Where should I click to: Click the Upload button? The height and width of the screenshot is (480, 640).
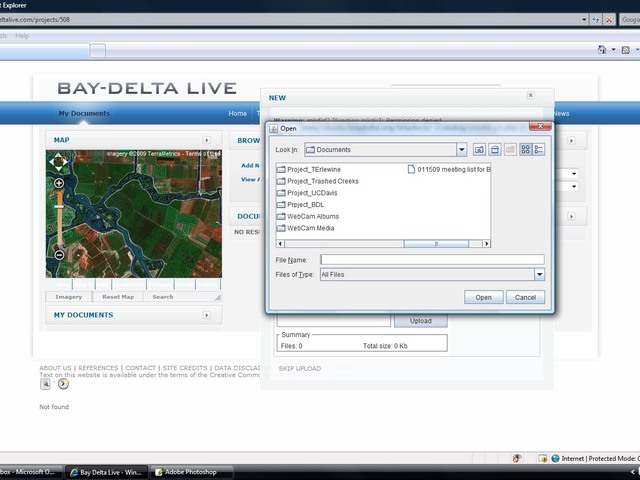pyautogui.click(x=420, y=321)
